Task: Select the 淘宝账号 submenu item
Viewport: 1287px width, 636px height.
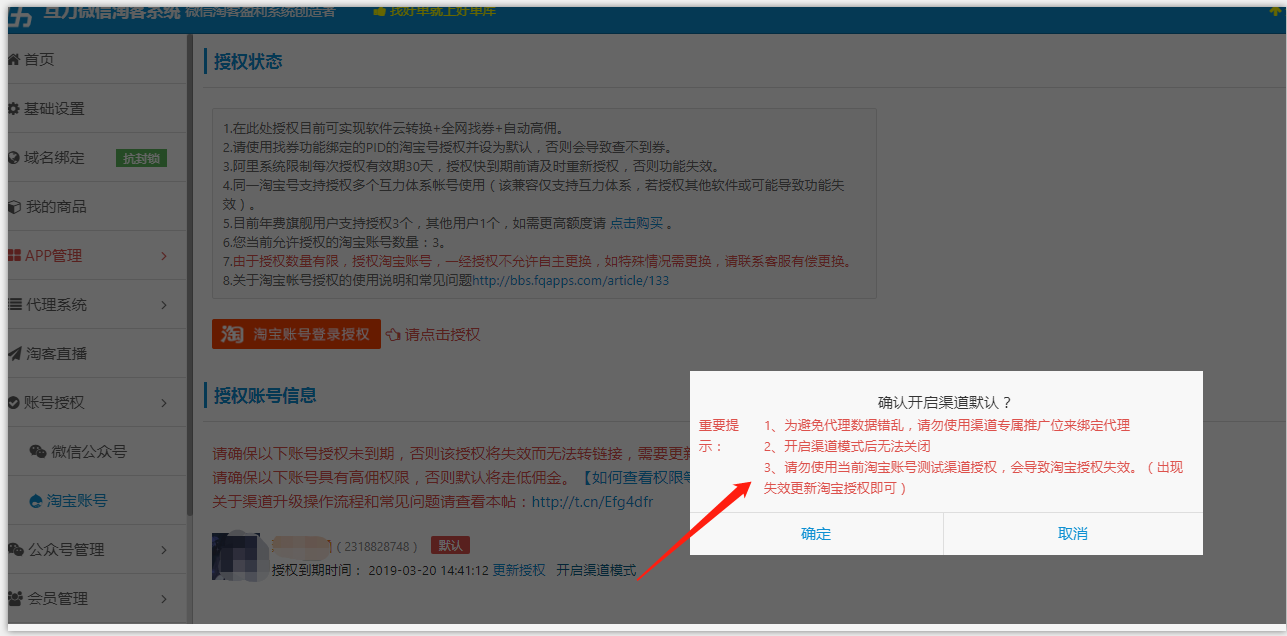Action: 97,501
